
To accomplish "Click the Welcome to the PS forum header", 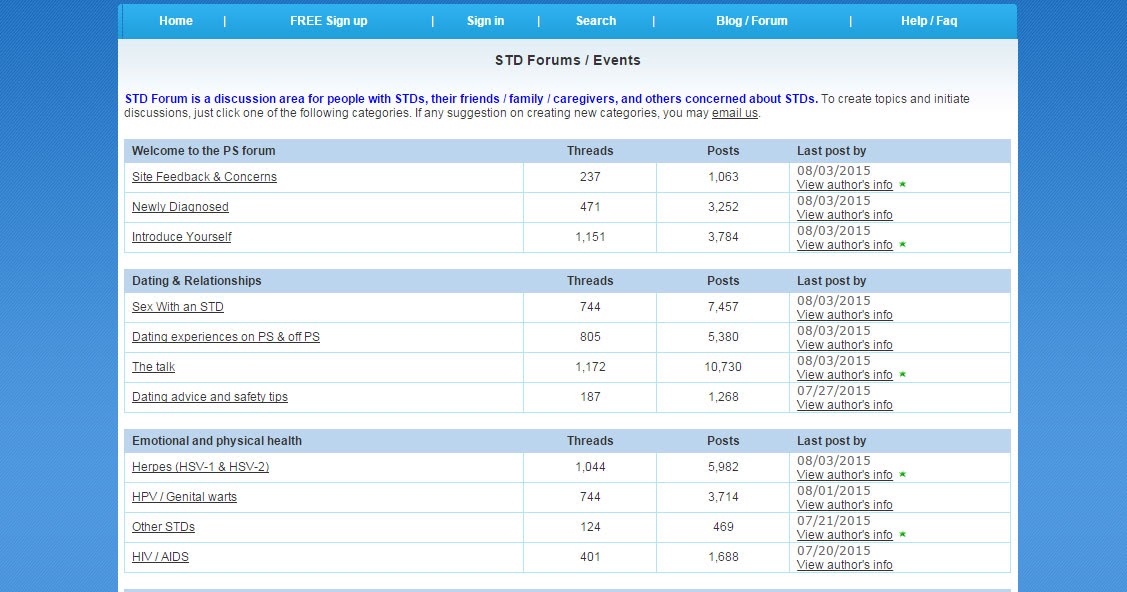I will pos(203,151).
